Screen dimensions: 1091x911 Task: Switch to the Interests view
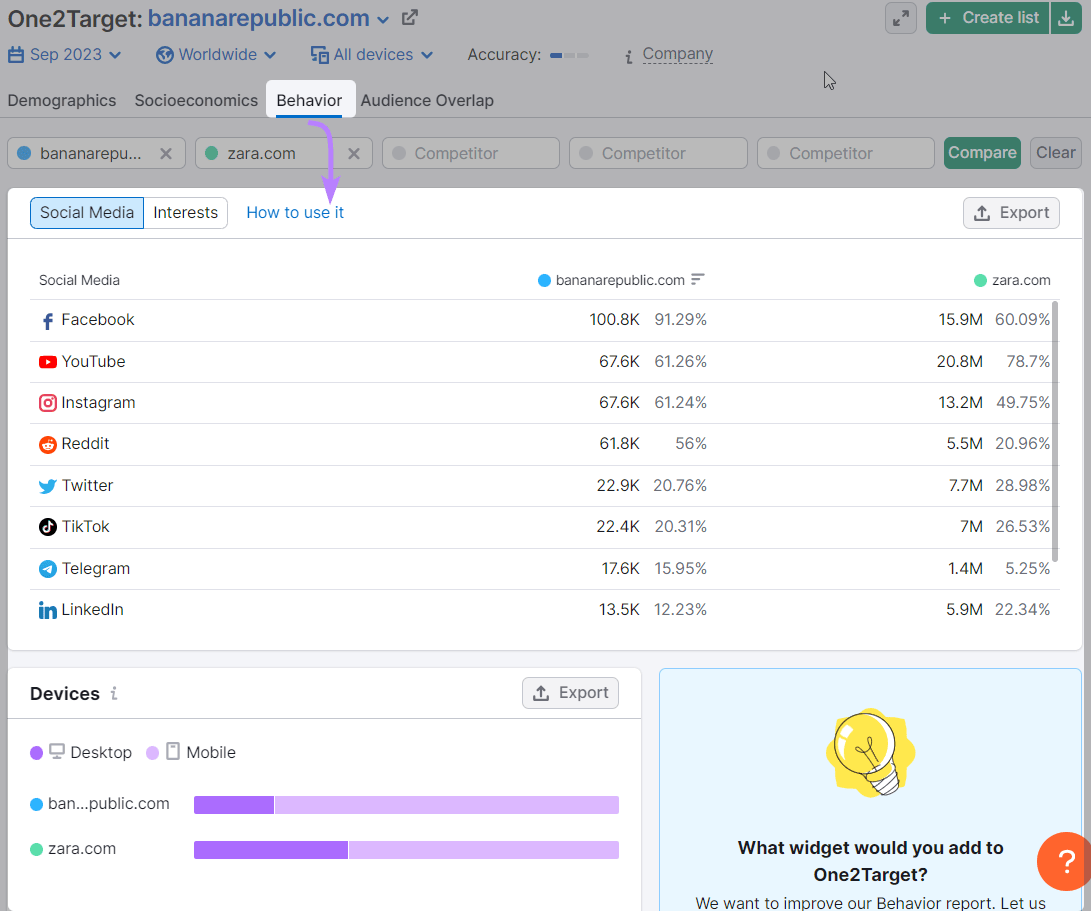pyautogui.click(x=185, y=212)
